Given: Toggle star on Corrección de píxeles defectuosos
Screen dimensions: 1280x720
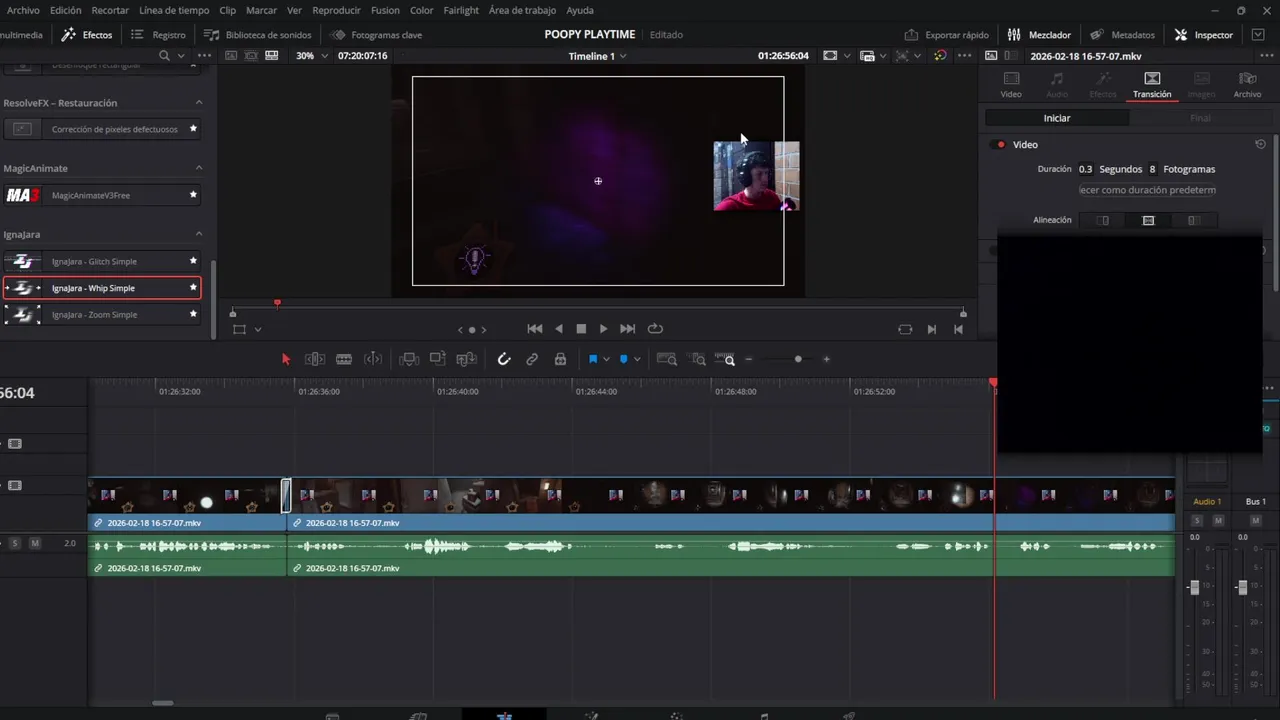Looking at the screenshot, I should 193,129.
